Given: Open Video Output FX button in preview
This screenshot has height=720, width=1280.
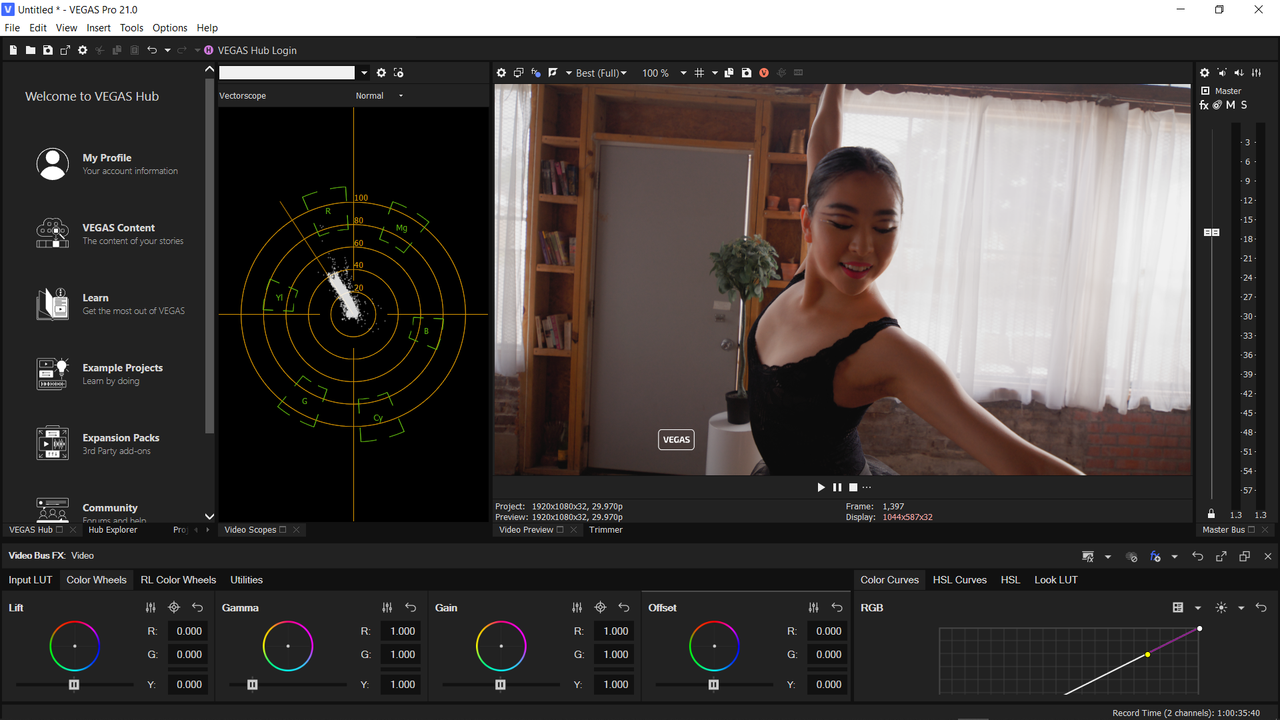Looking at the screenshot, I should pos(536,73).
